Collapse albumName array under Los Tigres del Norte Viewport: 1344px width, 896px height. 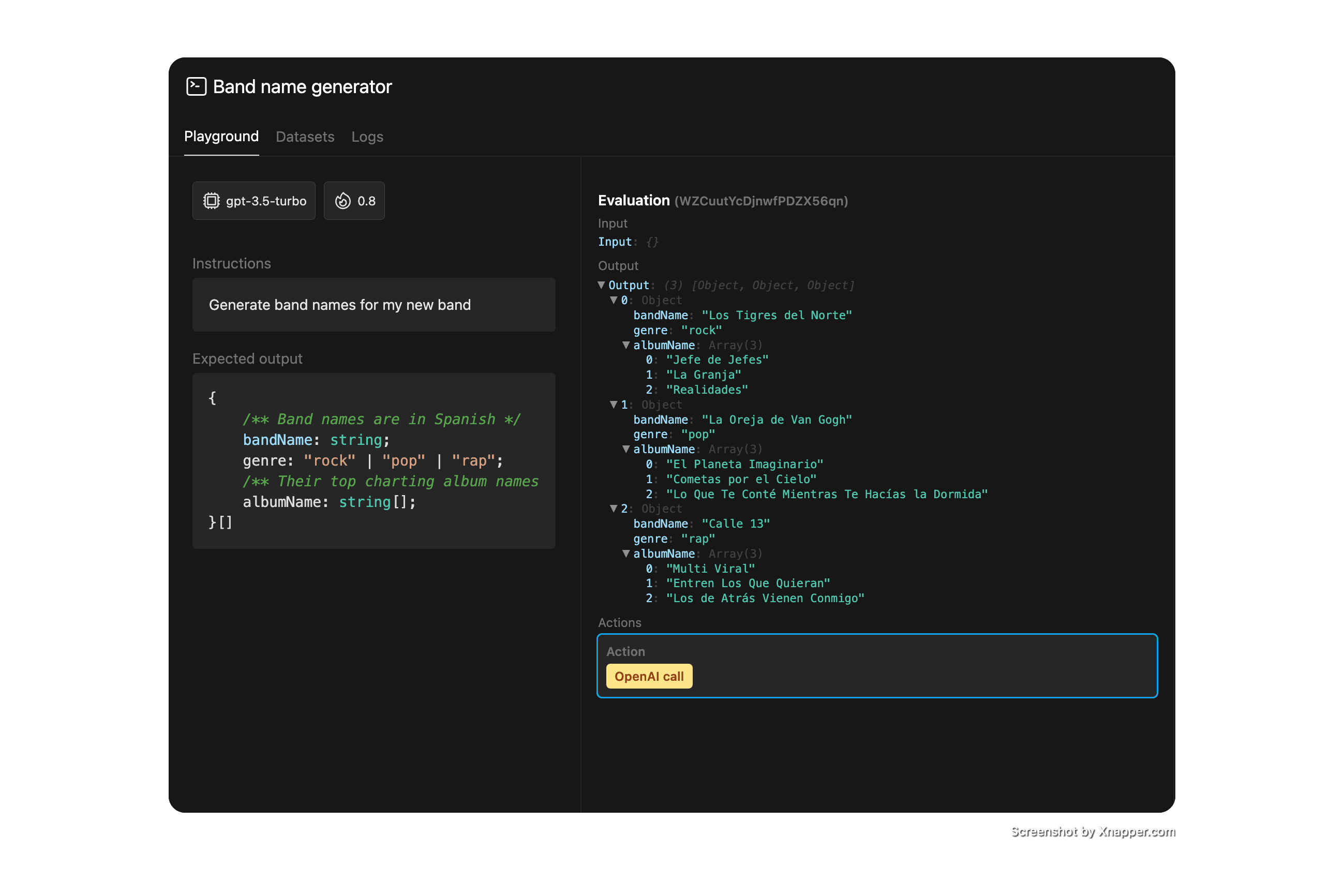[626, 345]
